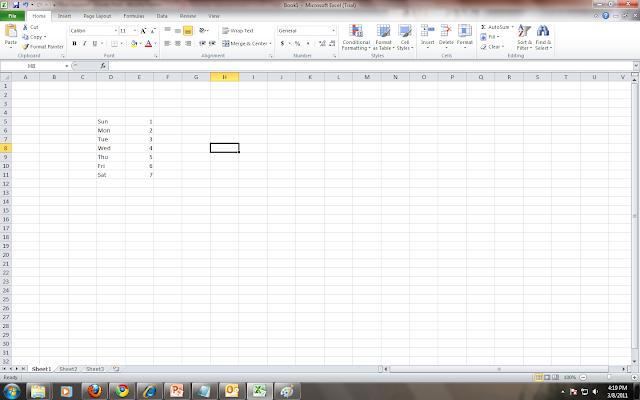Apply percent style format
This screenshot has height=400, width=640.
[298, 43]
